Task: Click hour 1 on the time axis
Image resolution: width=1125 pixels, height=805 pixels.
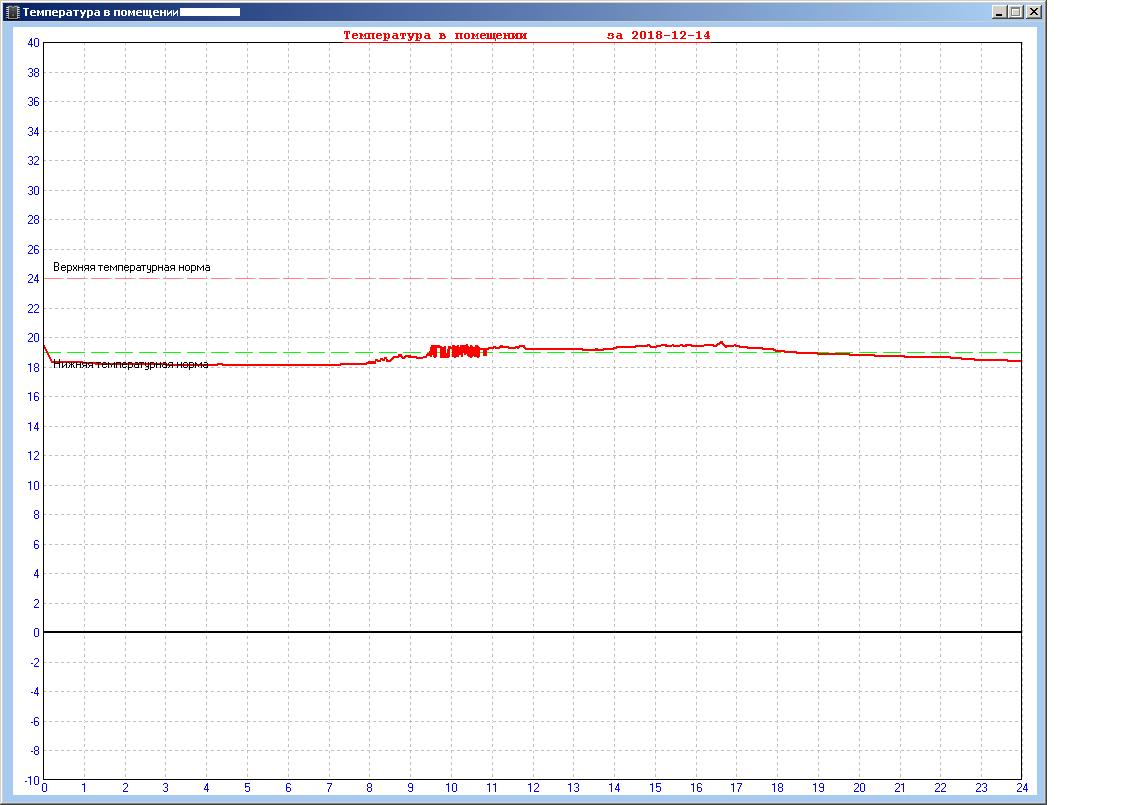Action: click(84, 788)
